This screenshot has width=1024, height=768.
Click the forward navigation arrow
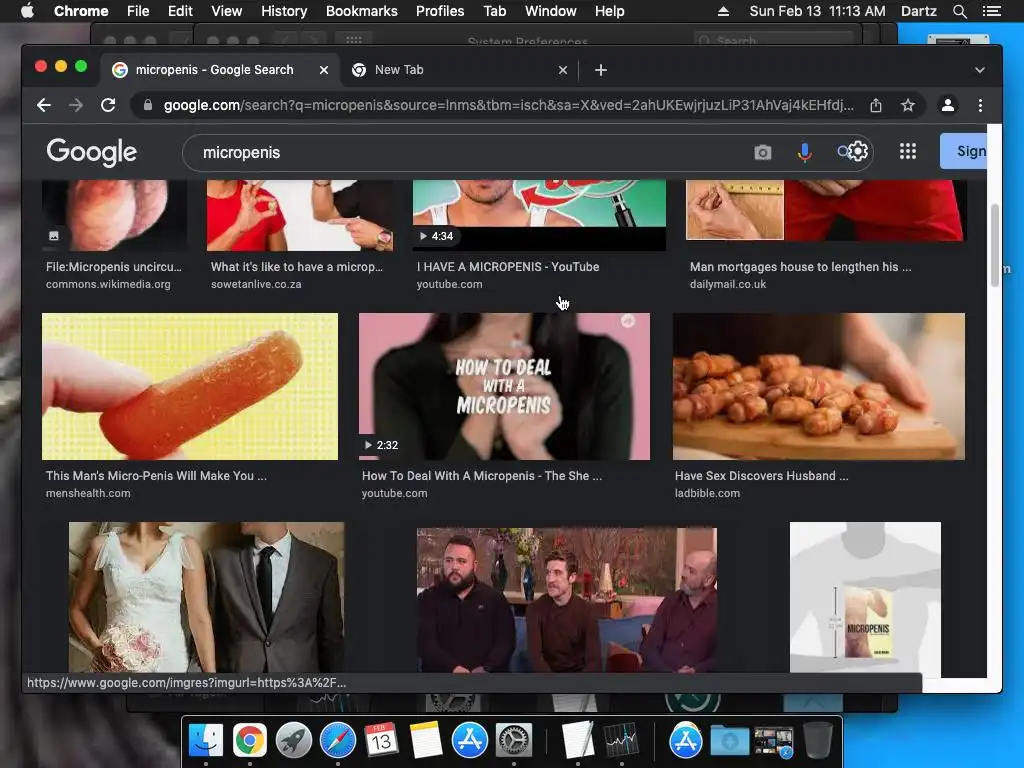(76, 105)
